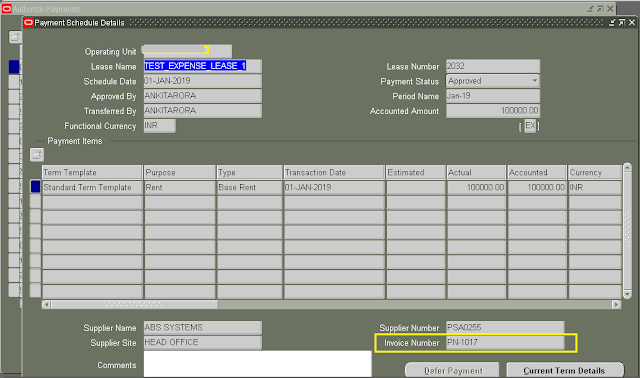This screenshot has height=378, width=640.
Task: Click the row selector of Standard Term Template
Action: tap(36, 187)
